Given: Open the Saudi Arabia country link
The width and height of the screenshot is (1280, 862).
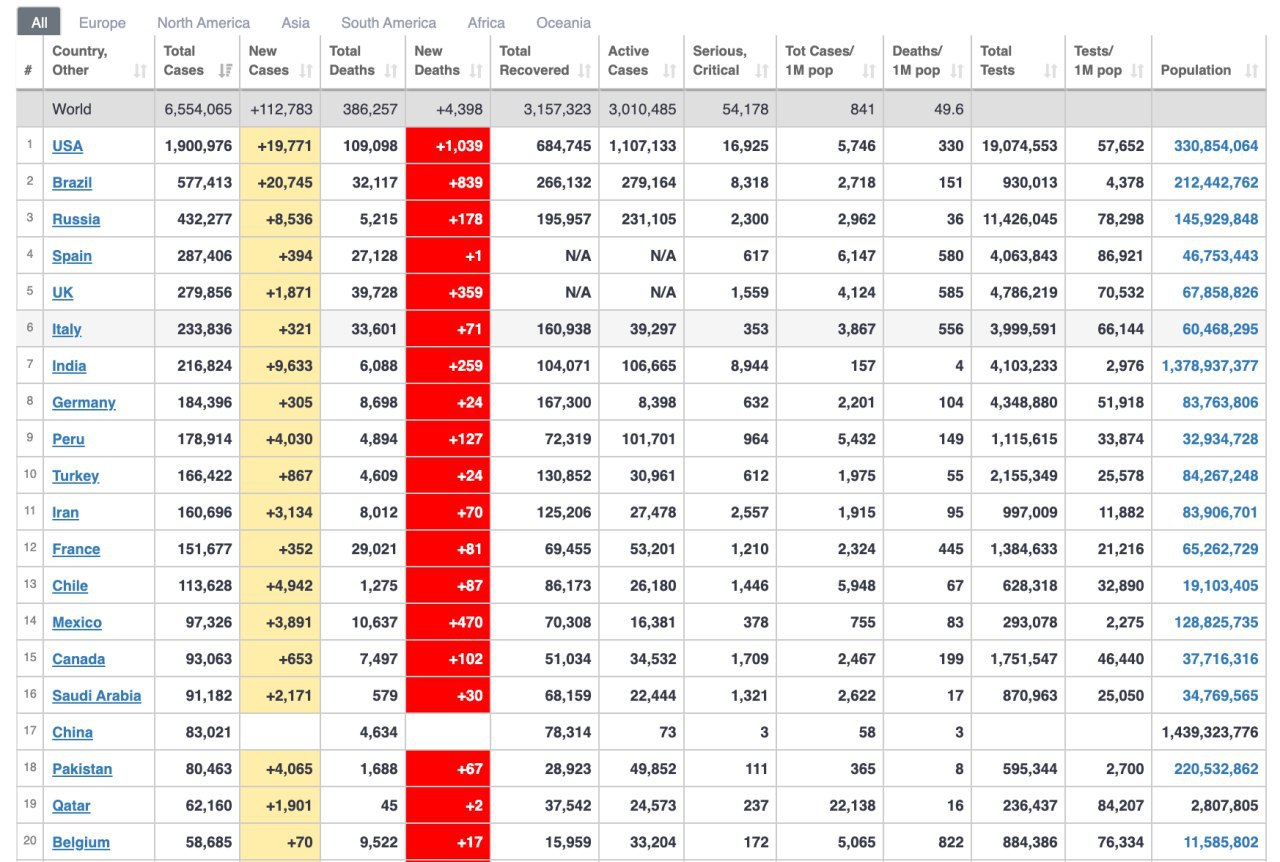Looking at the screenshot, I should (96, 696).
